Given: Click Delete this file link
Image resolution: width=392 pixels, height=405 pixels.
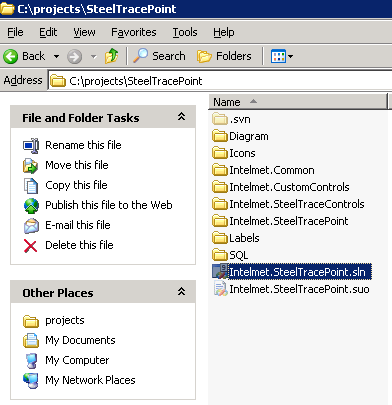Looking at the screenshot, I should [79, 245].
